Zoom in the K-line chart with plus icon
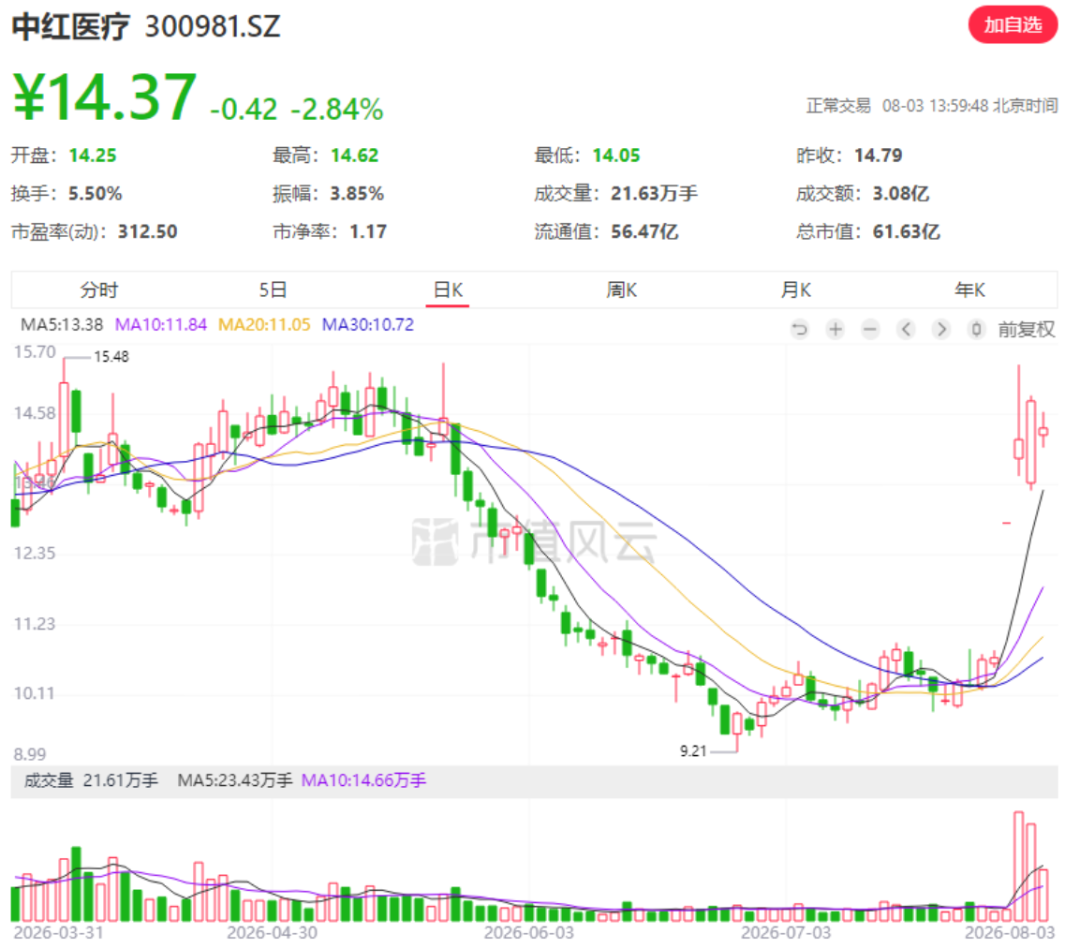1080x949 pixels. (x=835, y=329)
